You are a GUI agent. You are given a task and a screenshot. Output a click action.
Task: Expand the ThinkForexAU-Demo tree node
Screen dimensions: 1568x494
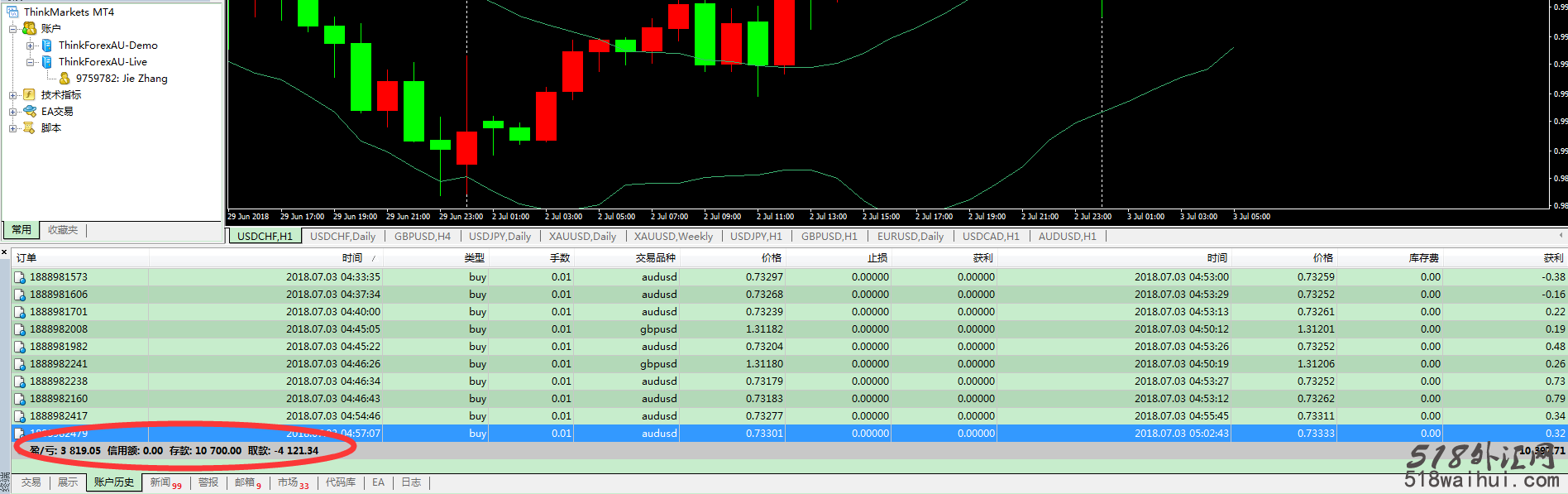tap(31, 46)
